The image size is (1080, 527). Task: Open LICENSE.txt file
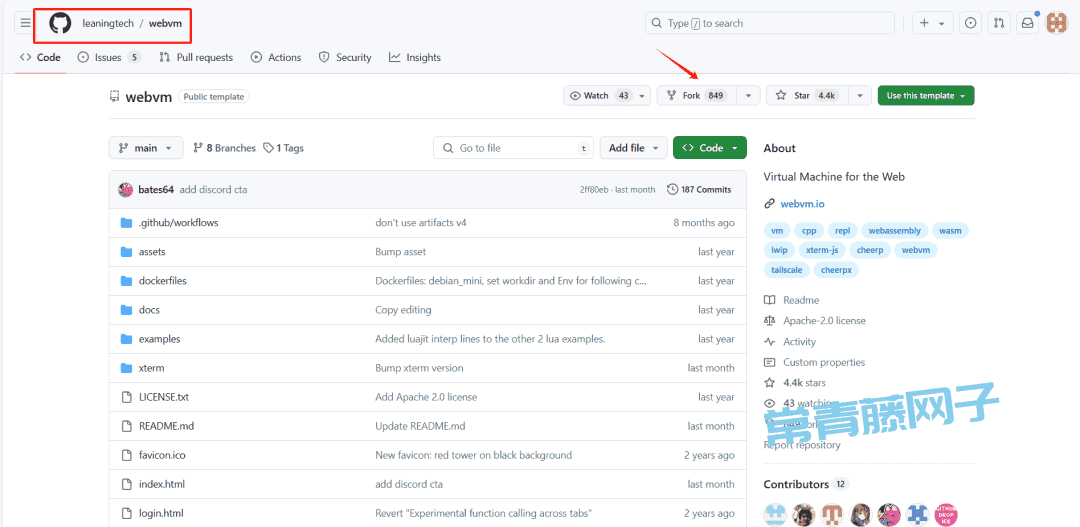coord(164,397)
